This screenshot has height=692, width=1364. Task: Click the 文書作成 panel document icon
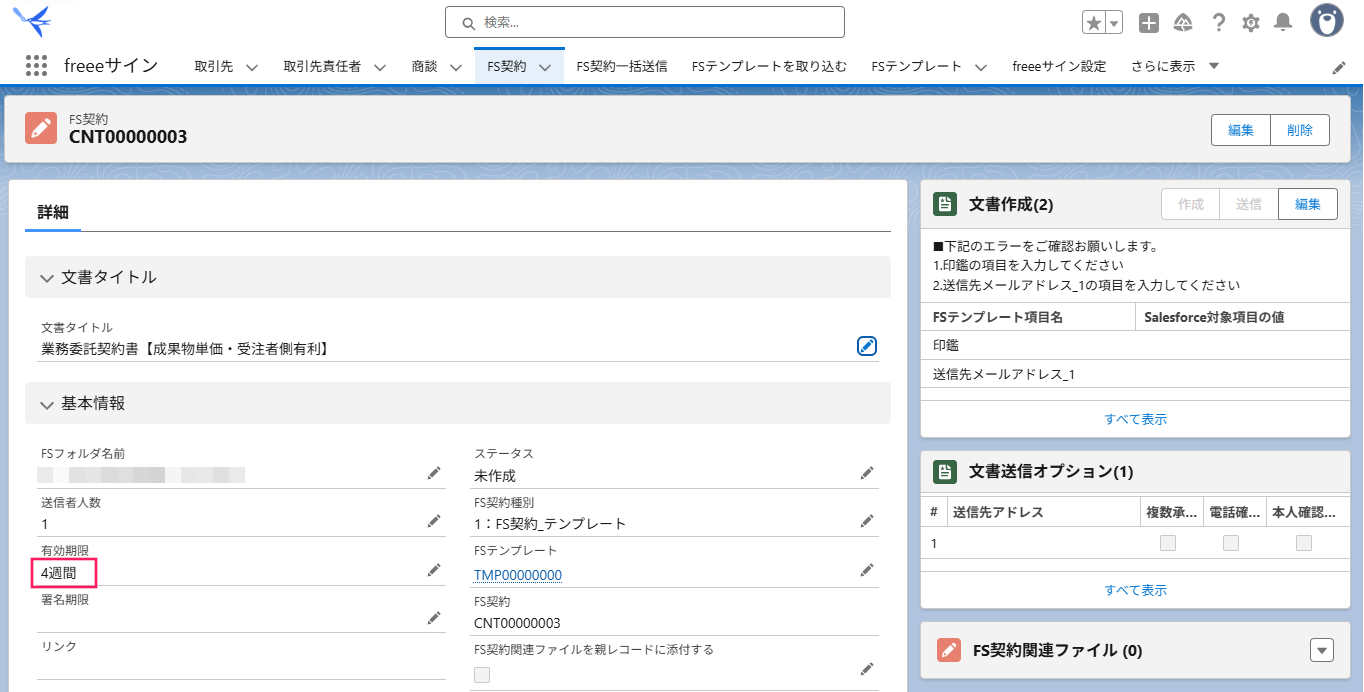pos(944,204)
